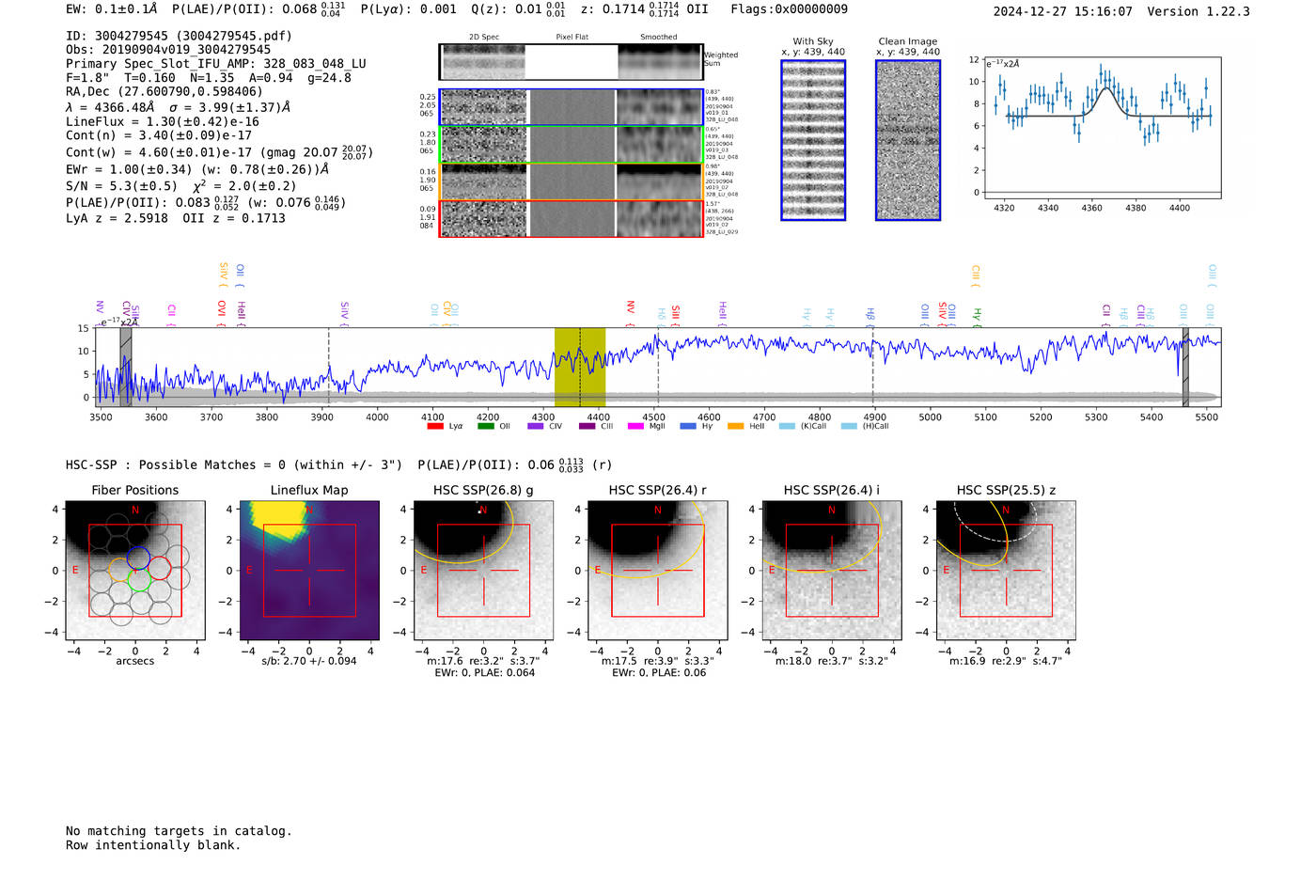This screenshot has width=1316, height=896.
Task: Click the Obs: 20190904v019 line
Action: [x=168, y=50]
